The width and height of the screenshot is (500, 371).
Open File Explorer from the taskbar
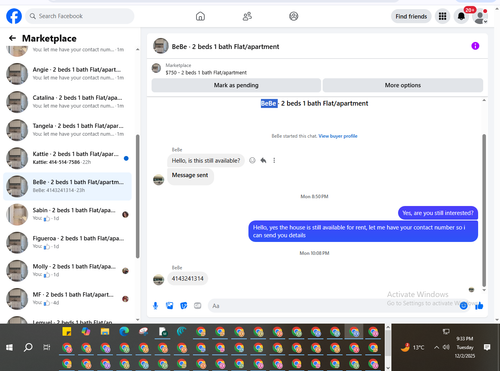pos(105,332)
